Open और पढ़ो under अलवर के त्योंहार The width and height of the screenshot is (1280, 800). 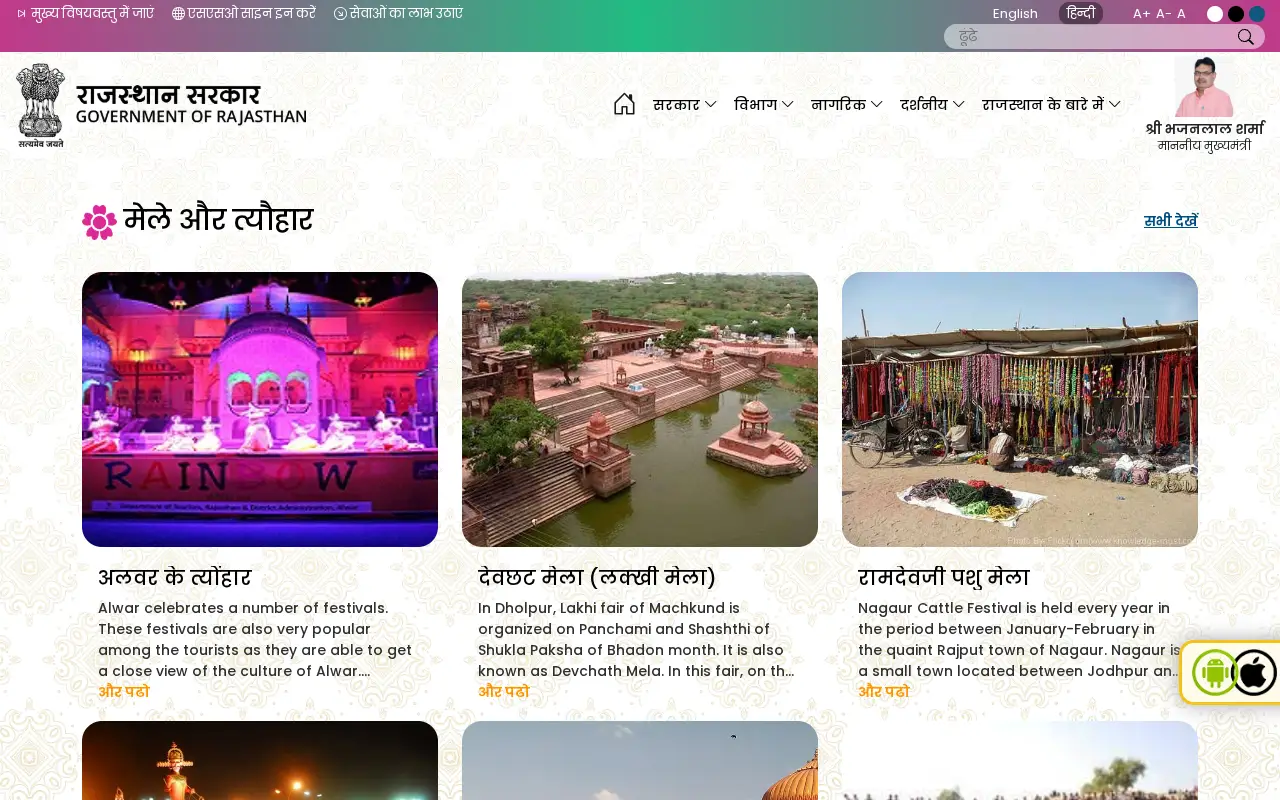(123, 692)
